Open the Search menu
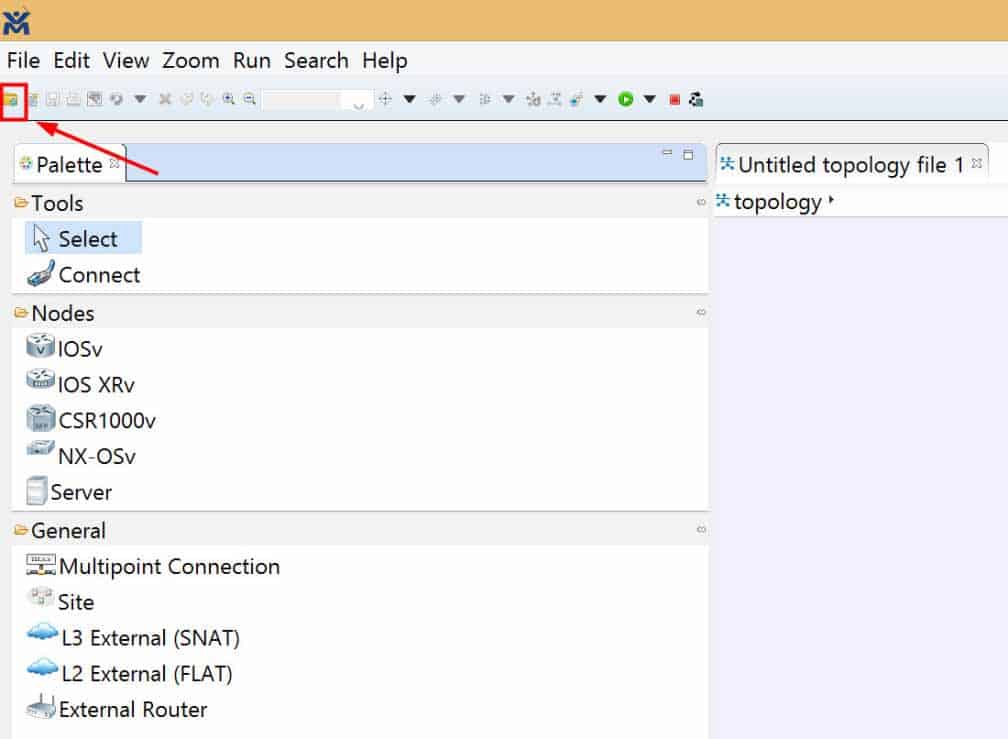1008x739 pixels. click(316, 60)
